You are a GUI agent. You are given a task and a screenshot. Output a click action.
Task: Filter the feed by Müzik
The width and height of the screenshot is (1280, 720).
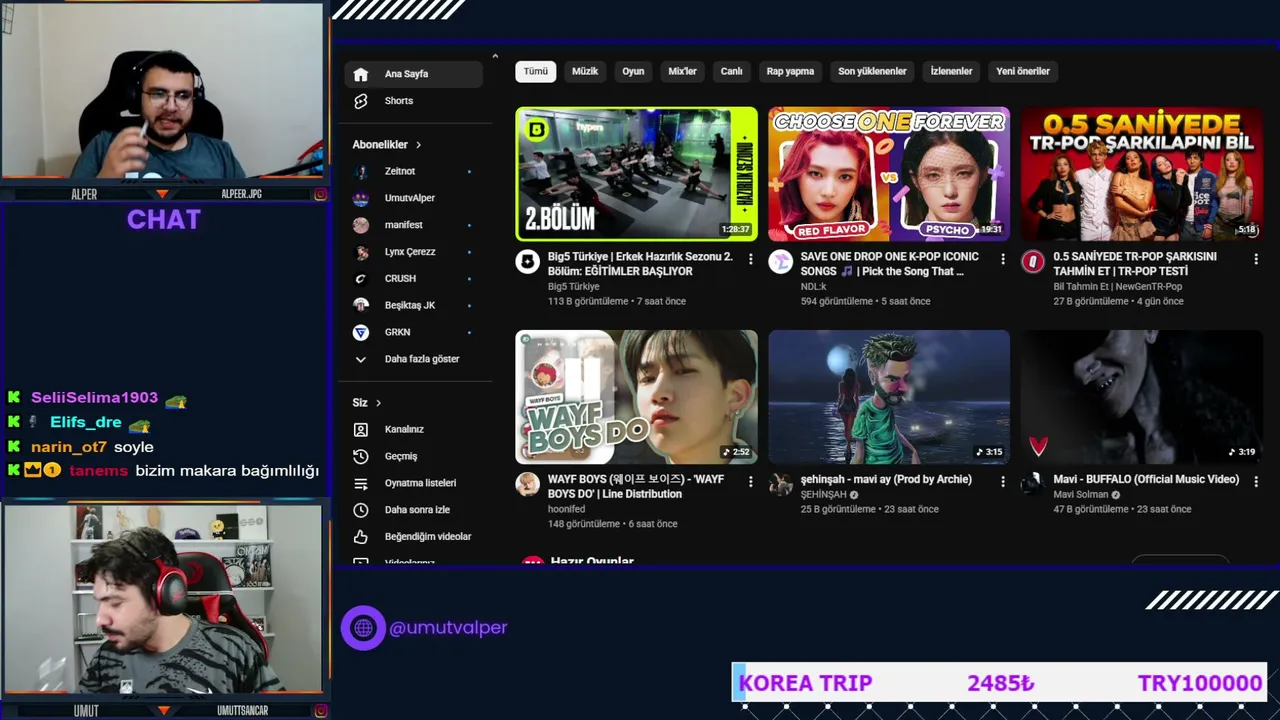pyautogui.click(x=585, y=71)
